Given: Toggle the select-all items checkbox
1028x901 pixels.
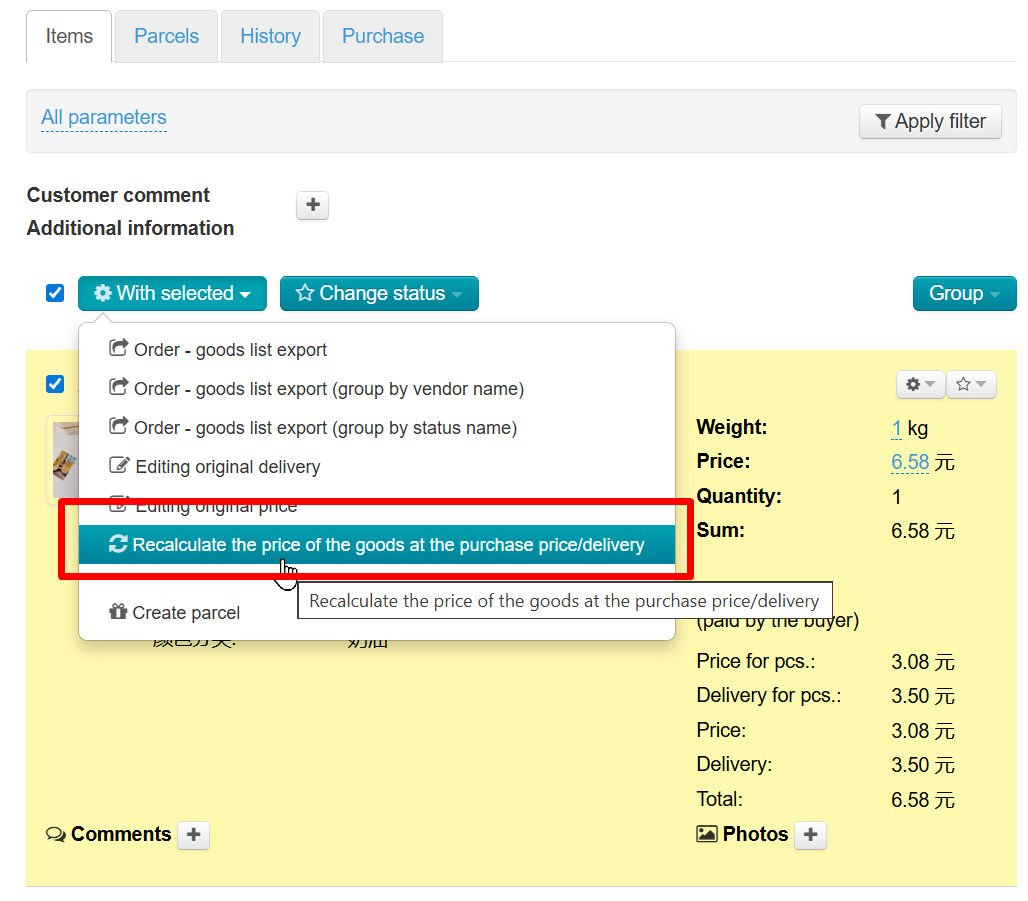Looking at the screenshot, I should [55, 293].
